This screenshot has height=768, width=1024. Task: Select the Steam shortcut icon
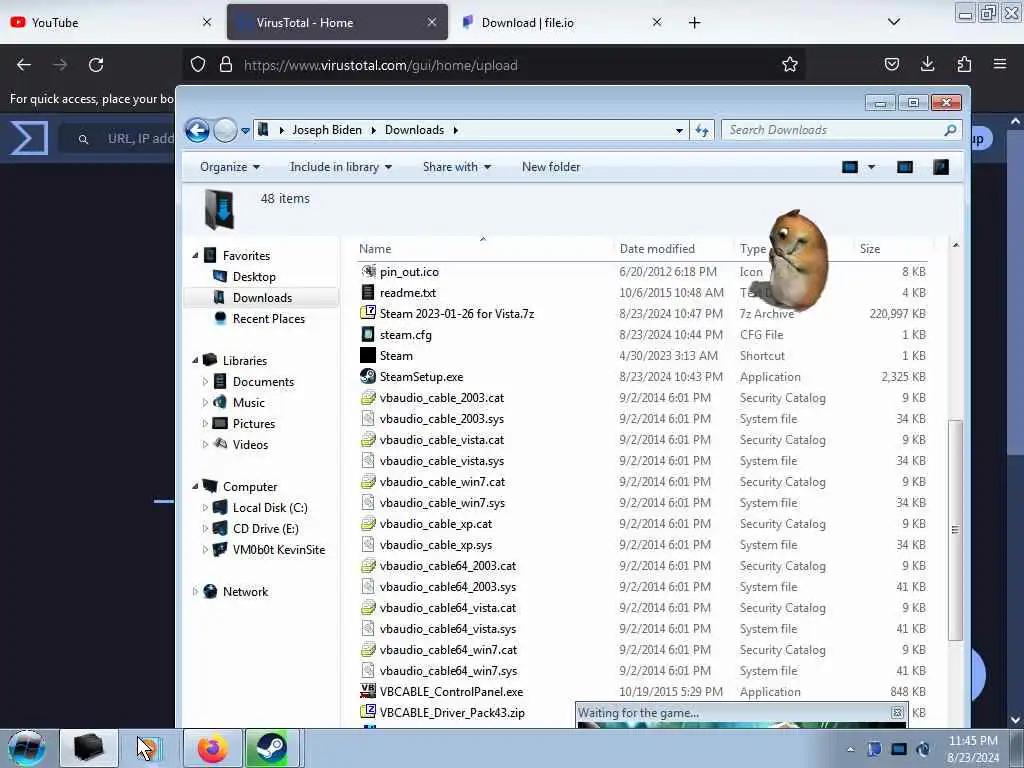click(368, 355)
